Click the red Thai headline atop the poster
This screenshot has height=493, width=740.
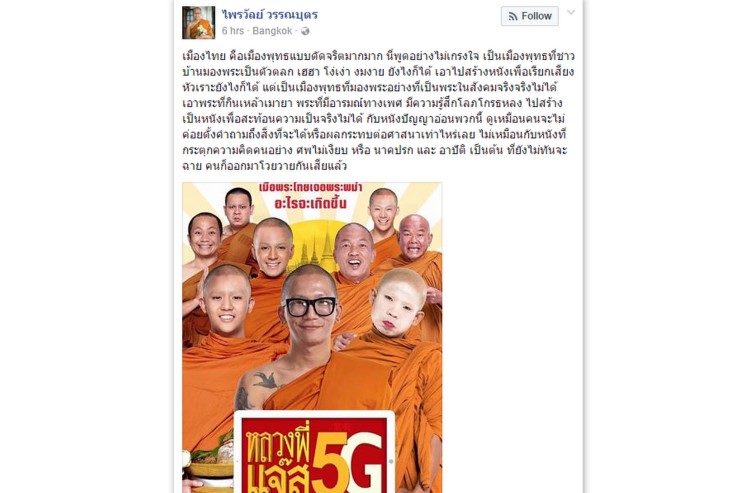point(311,196)
